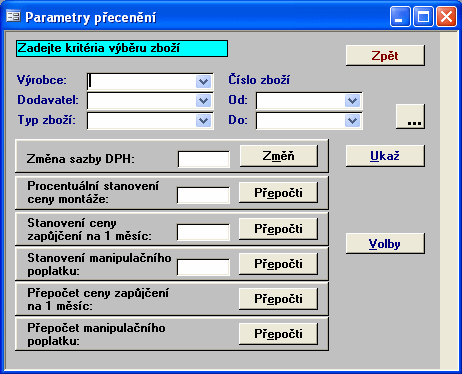462x374 pixels.
Task: Click the 'Typ zboží:' label
Action: point(47,120)
